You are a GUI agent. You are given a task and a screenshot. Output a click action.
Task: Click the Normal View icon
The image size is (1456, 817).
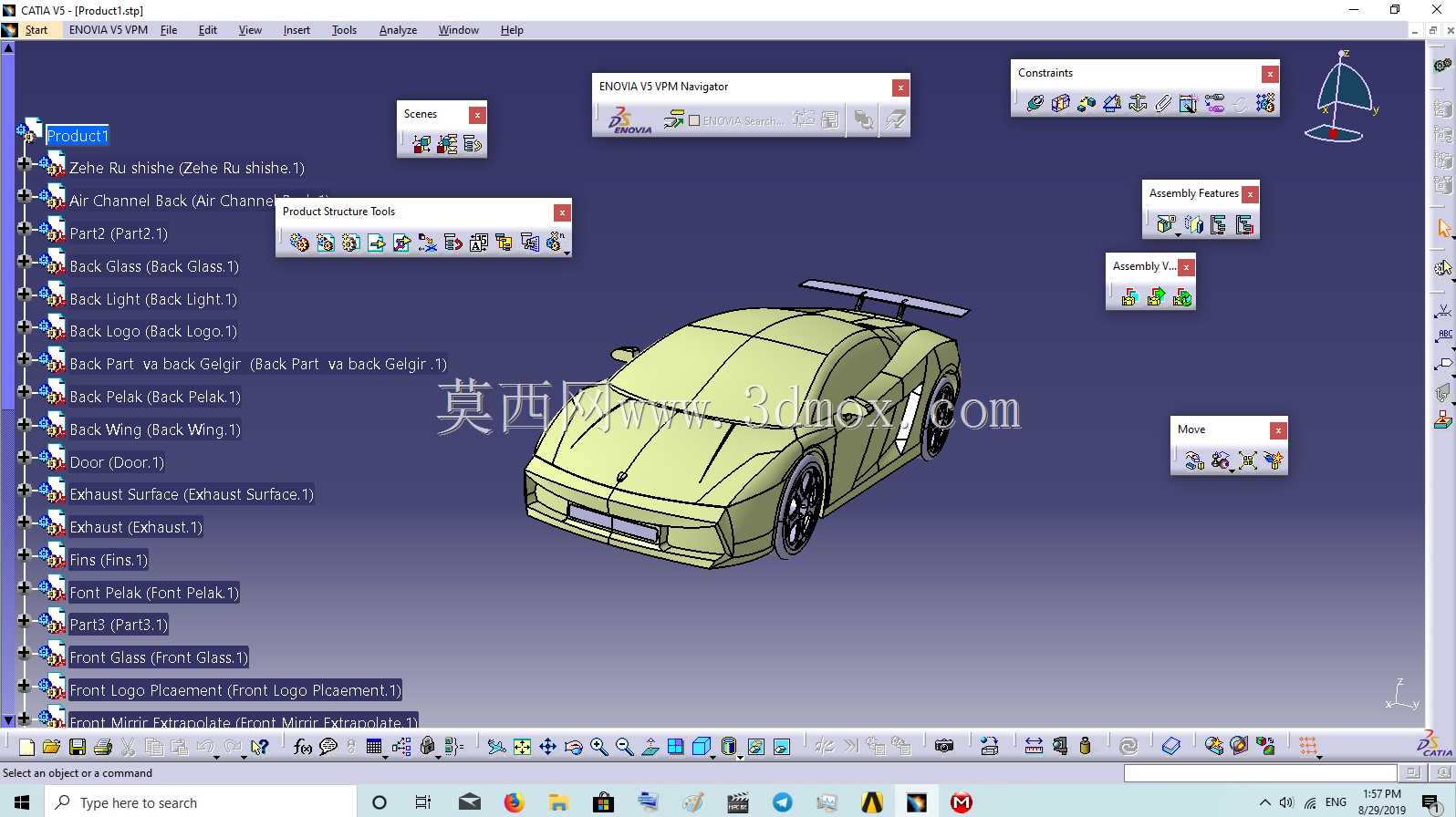tap(650, 747)
